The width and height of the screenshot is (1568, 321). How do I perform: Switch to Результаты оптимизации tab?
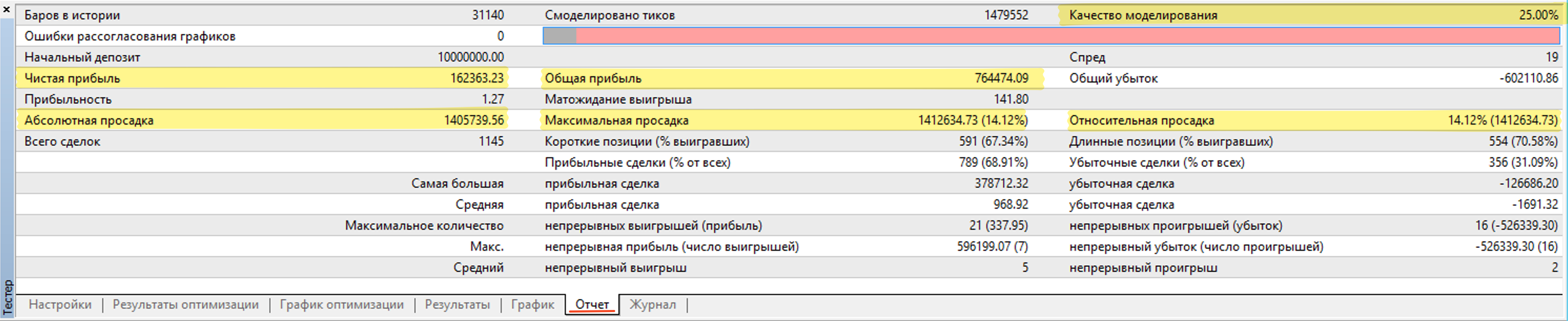[185, 305]
